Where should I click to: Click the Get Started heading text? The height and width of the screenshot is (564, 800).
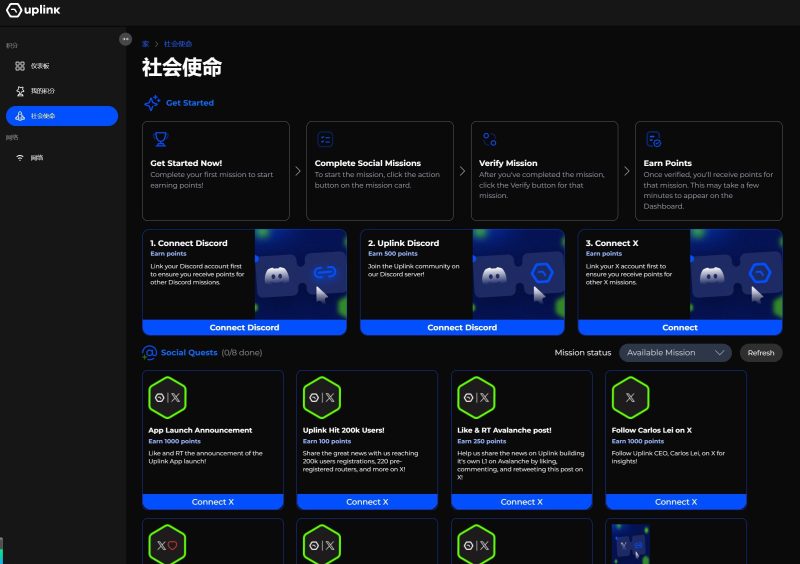pyautogui.click(x=190, y=103)
